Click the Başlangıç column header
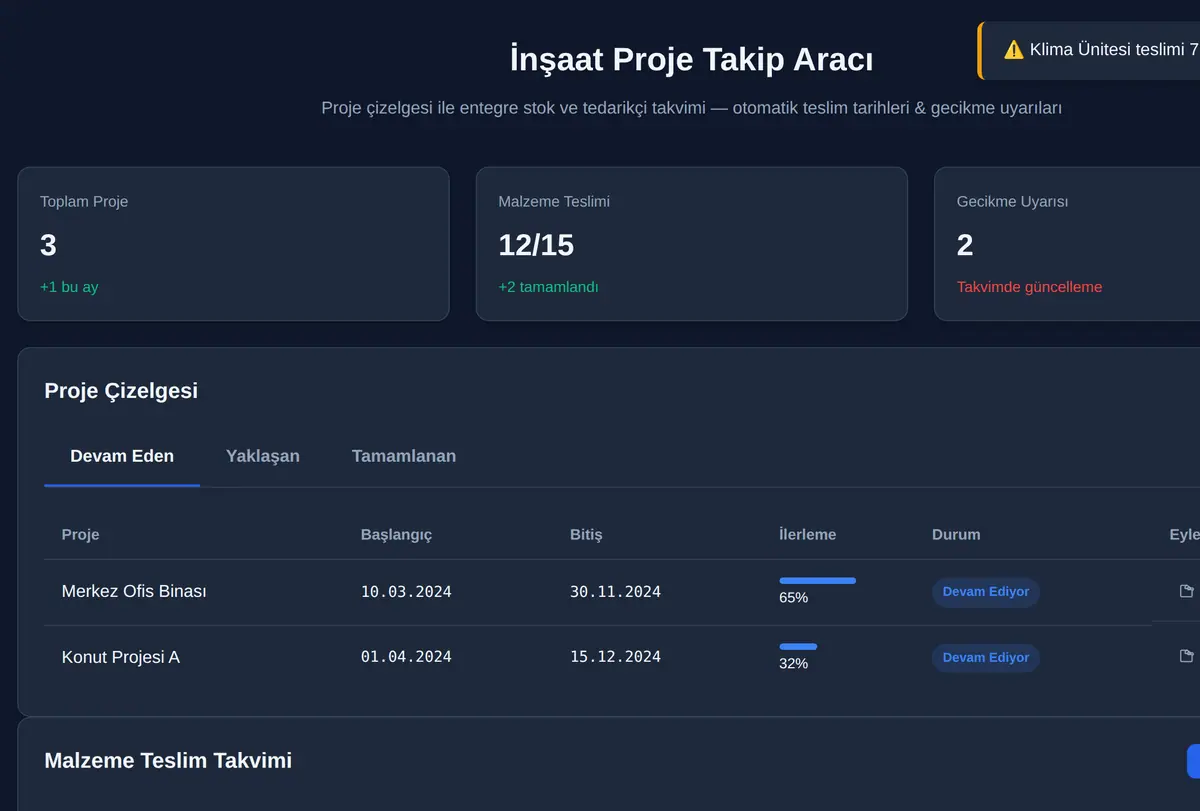The width and height of the screenshot is (1200, 811). coord(396,534)
